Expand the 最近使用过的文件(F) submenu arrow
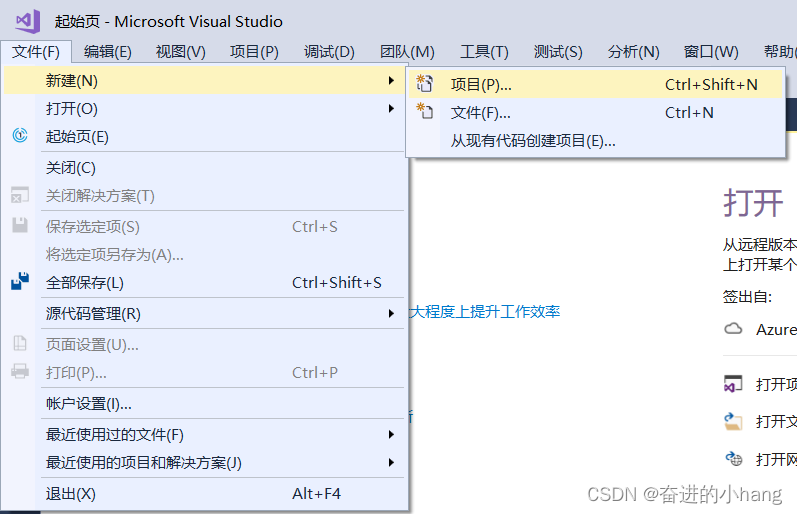 [391, 434]
